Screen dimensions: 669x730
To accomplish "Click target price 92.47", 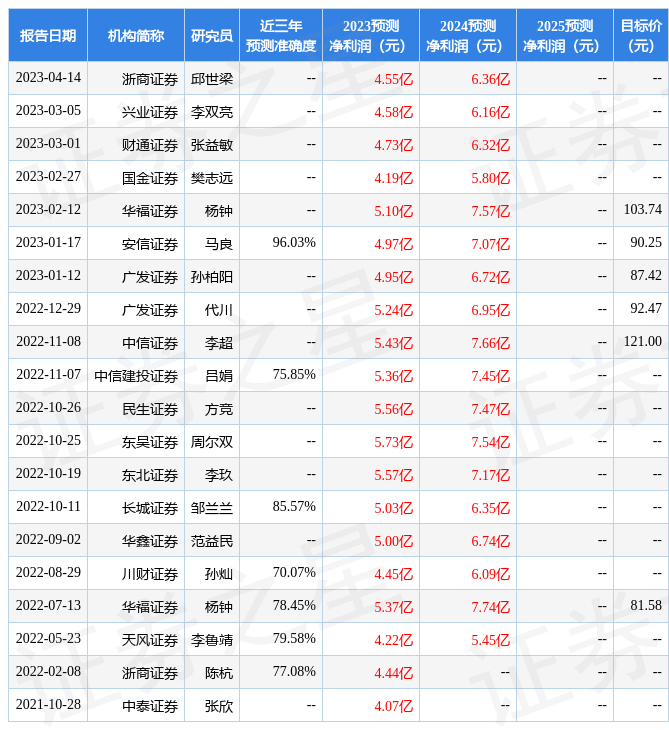I will pos(646,309).
